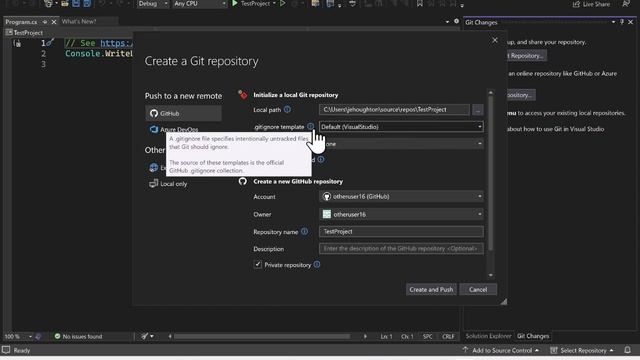Start debugging with TestProject green play button
Viewport: 640px width, 360px height.
pos(235,4)
